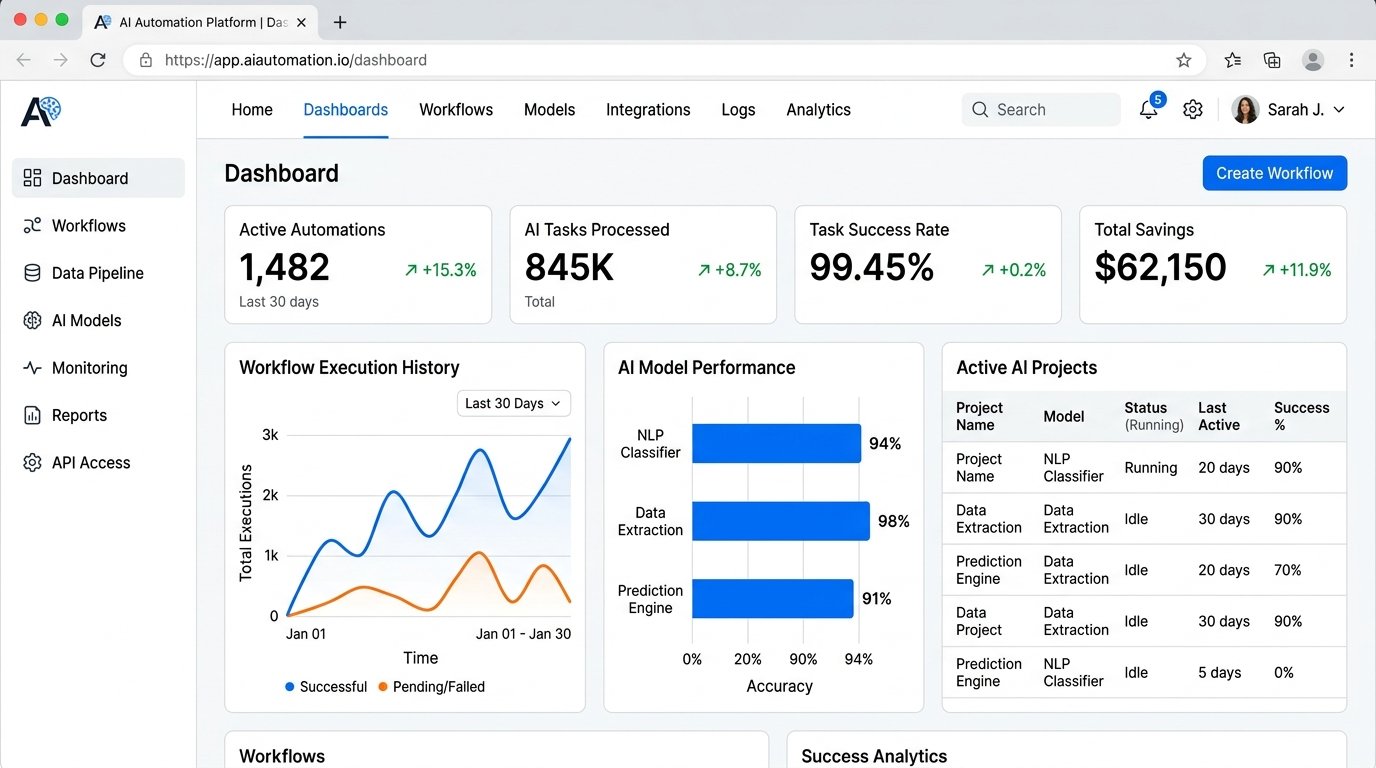Go back using the browser back arrow
Viewport: 1376px width, 768px height.
point(24,60)
